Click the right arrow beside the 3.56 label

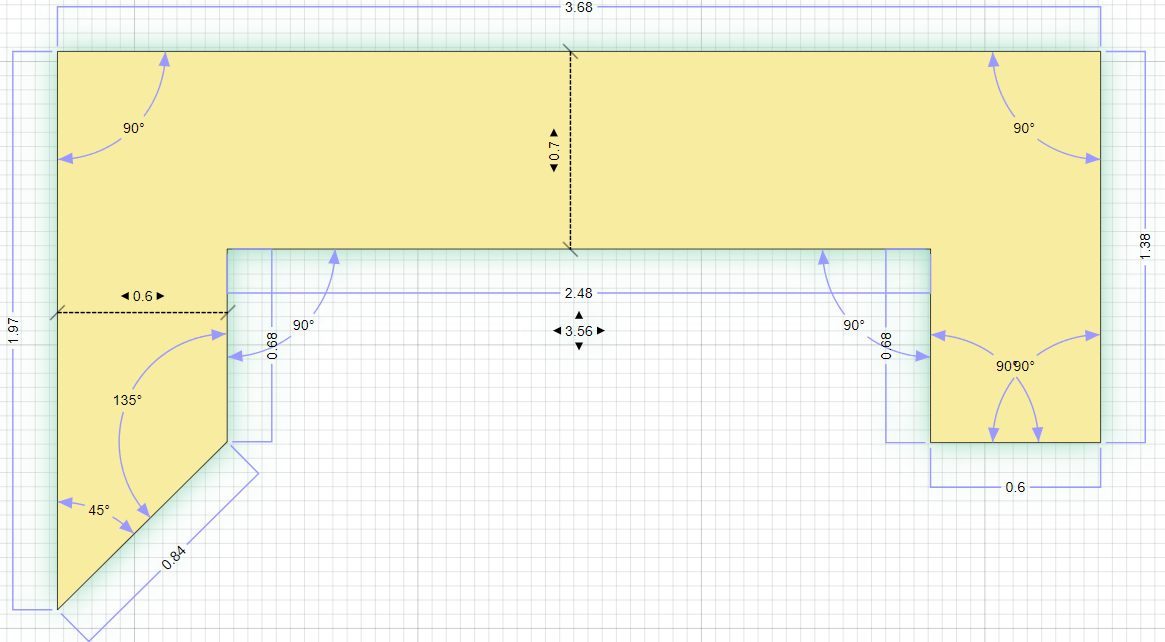click(x=601, y=331)
